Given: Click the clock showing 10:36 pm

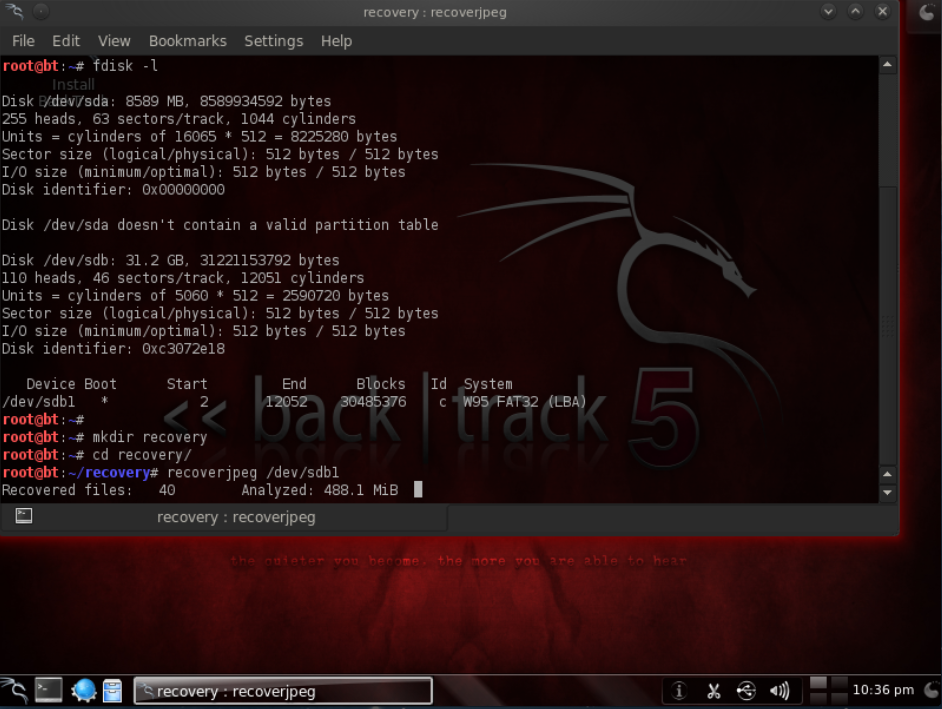Looking at the screenshot, I should click(x=883, y=690).
